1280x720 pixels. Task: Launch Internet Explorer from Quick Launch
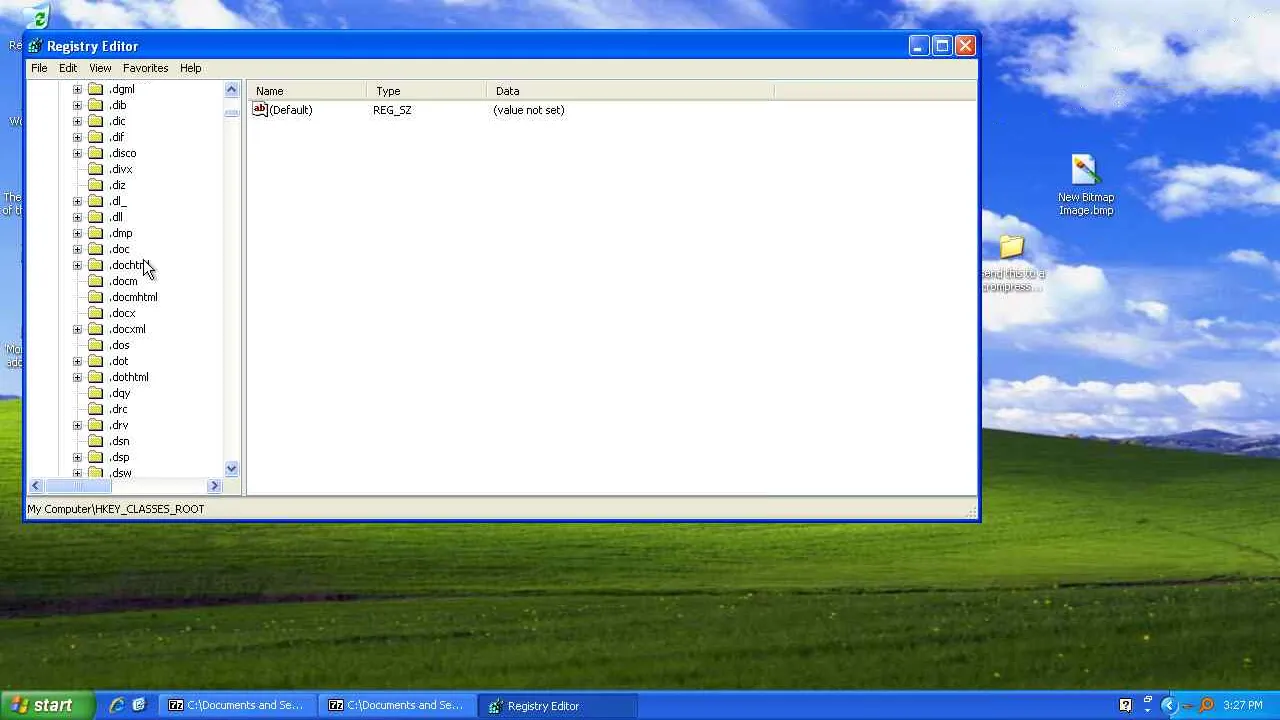(117, 705)
